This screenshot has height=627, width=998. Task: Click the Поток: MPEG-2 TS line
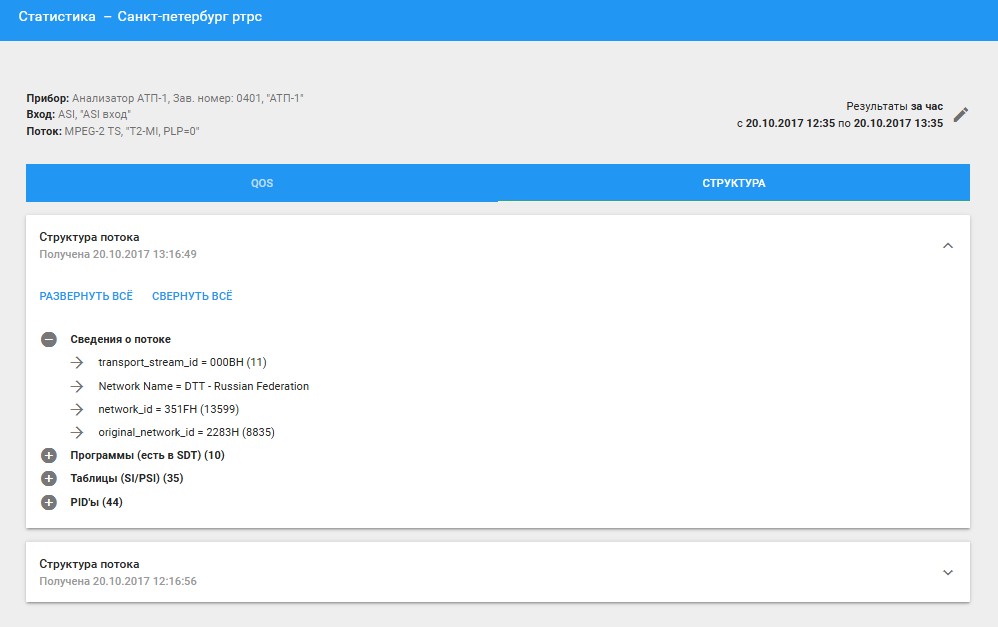(x=113, y=131)
